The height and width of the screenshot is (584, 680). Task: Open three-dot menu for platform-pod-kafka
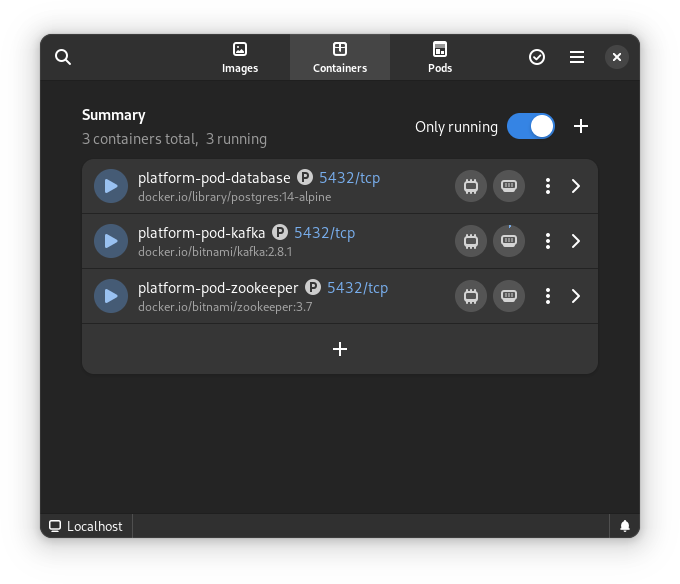pos(547,241)
